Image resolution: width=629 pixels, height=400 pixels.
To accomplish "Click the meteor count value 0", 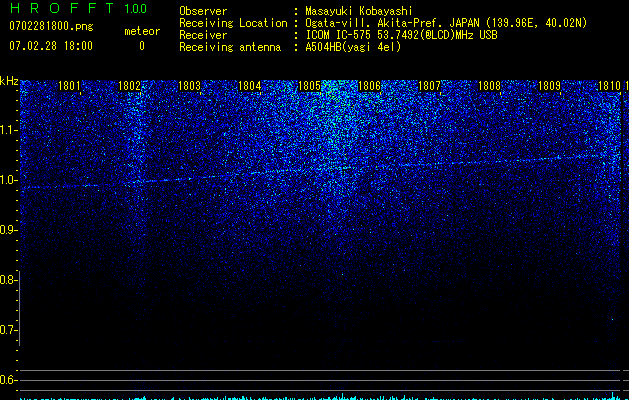I will [x=142, y=46].
